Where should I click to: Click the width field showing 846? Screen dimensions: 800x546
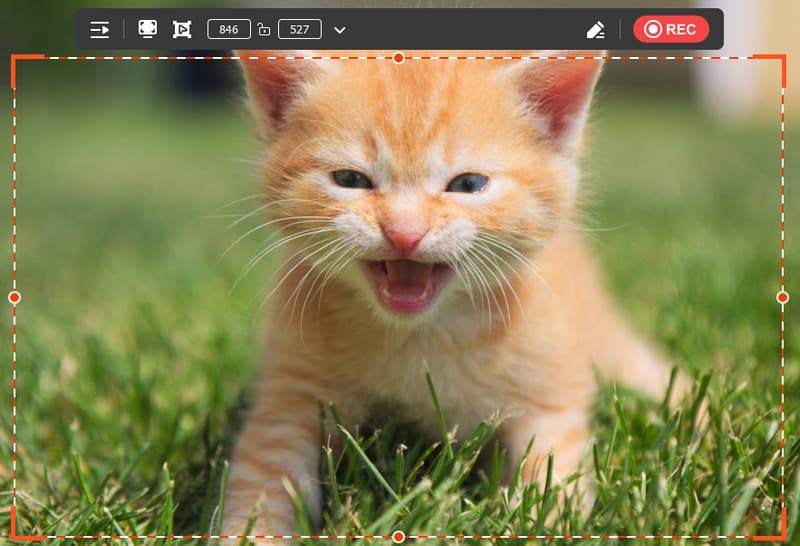[x=229, y=30]
